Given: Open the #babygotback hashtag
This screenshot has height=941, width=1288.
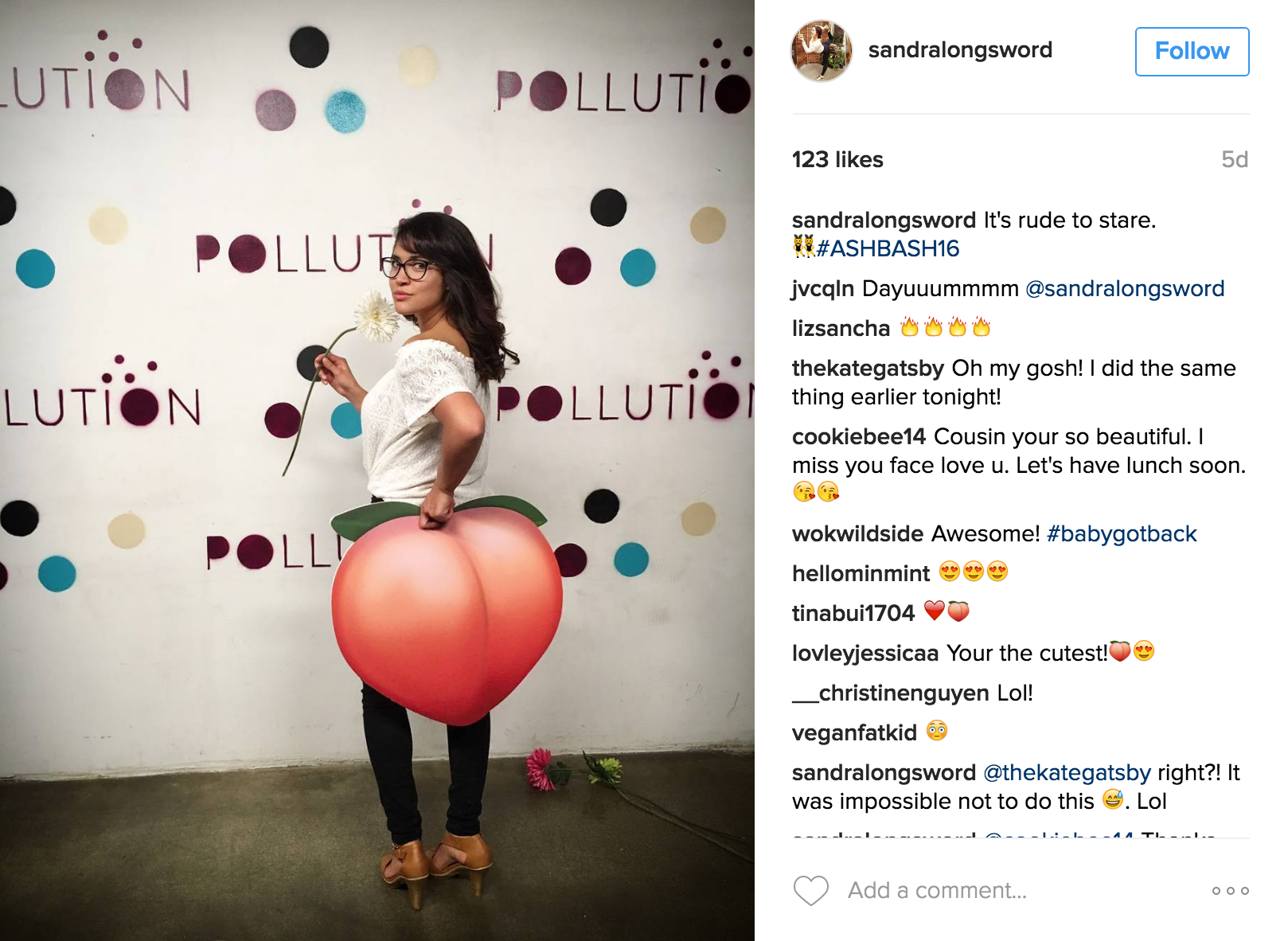Looking at the screenshot, I should (1122, 533).
